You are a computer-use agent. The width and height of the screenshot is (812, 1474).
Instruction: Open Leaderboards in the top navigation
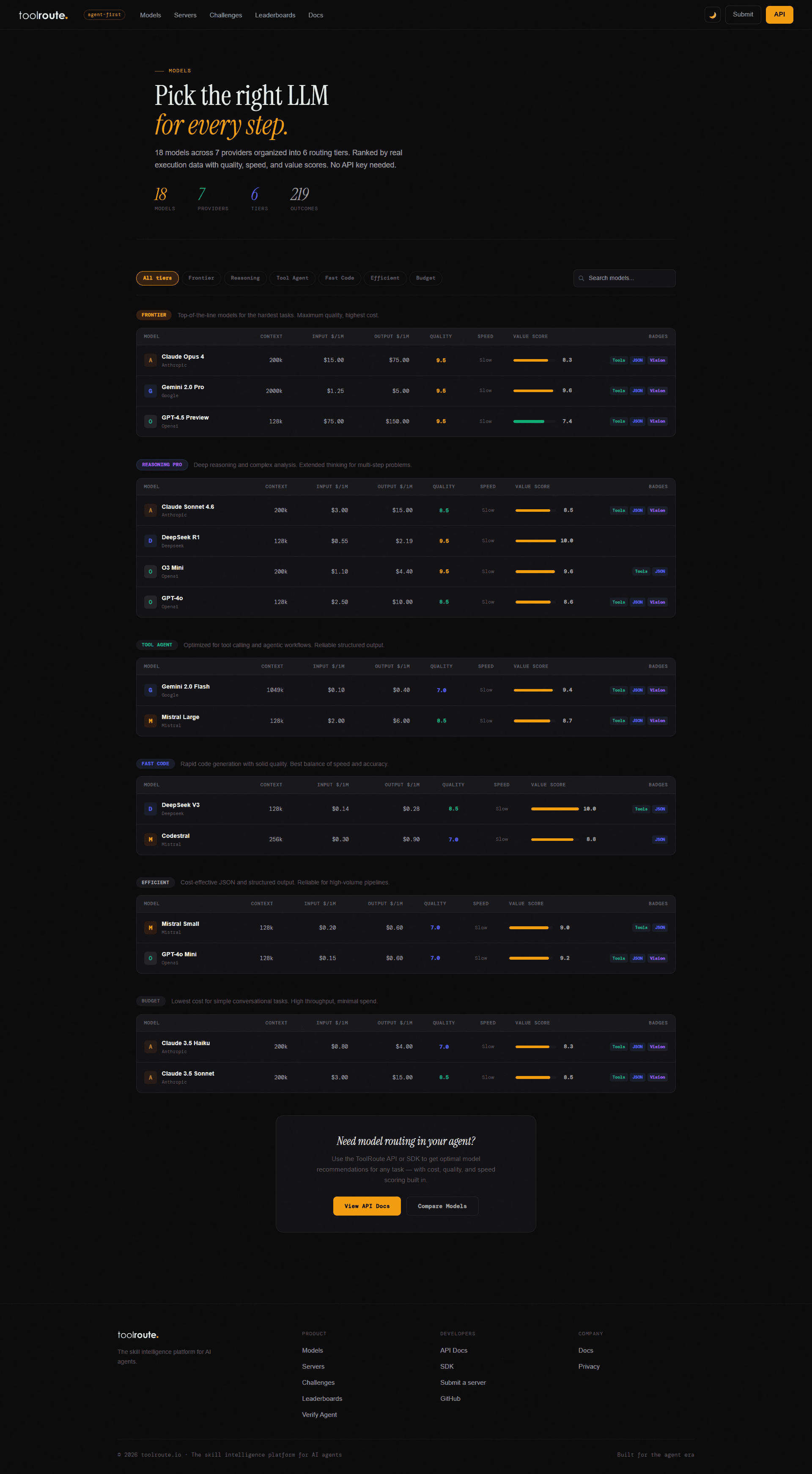275,16
